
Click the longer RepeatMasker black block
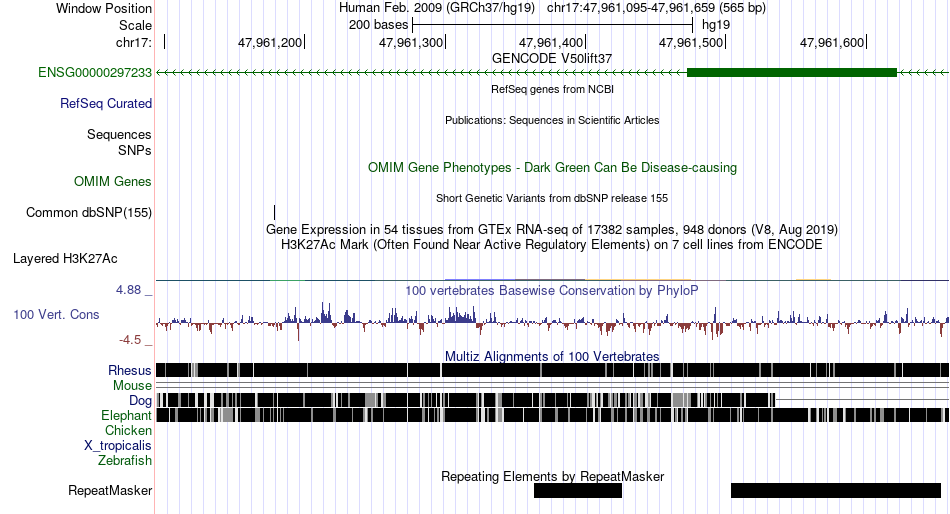[x=836, y=491]
